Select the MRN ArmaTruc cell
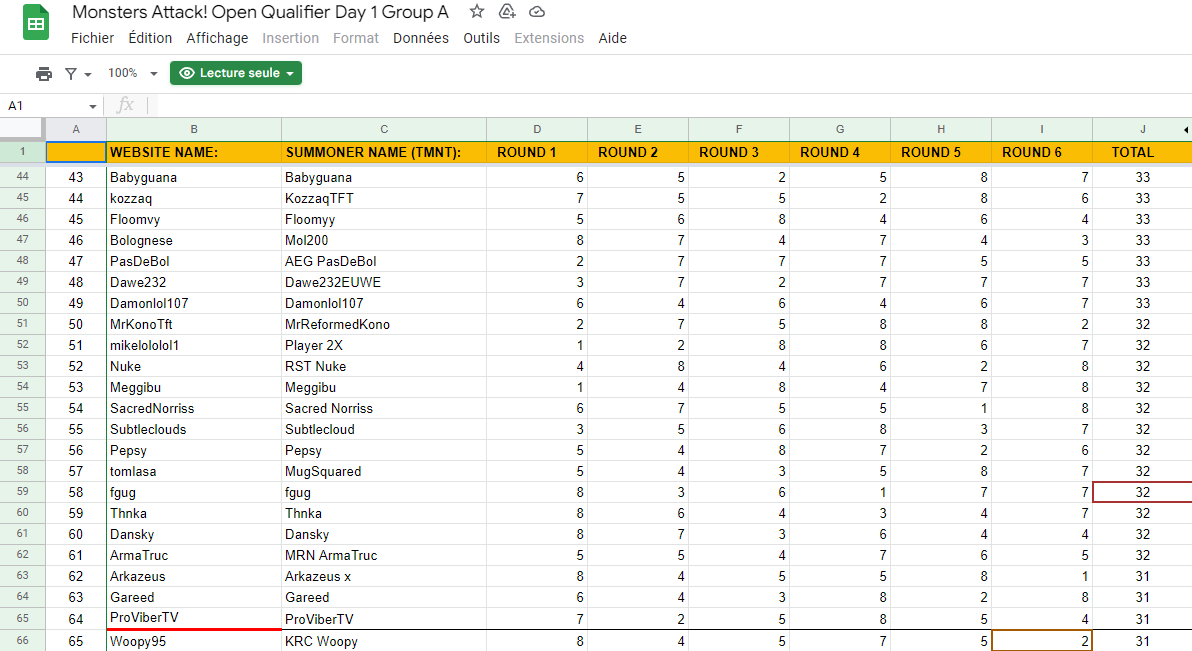 (384, 555)
